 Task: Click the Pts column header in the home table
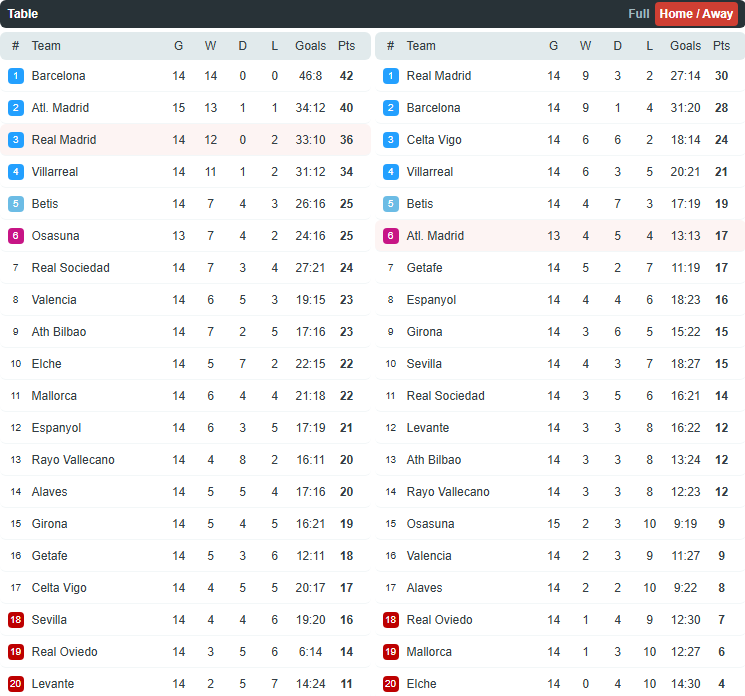click(x=346, y=46)
